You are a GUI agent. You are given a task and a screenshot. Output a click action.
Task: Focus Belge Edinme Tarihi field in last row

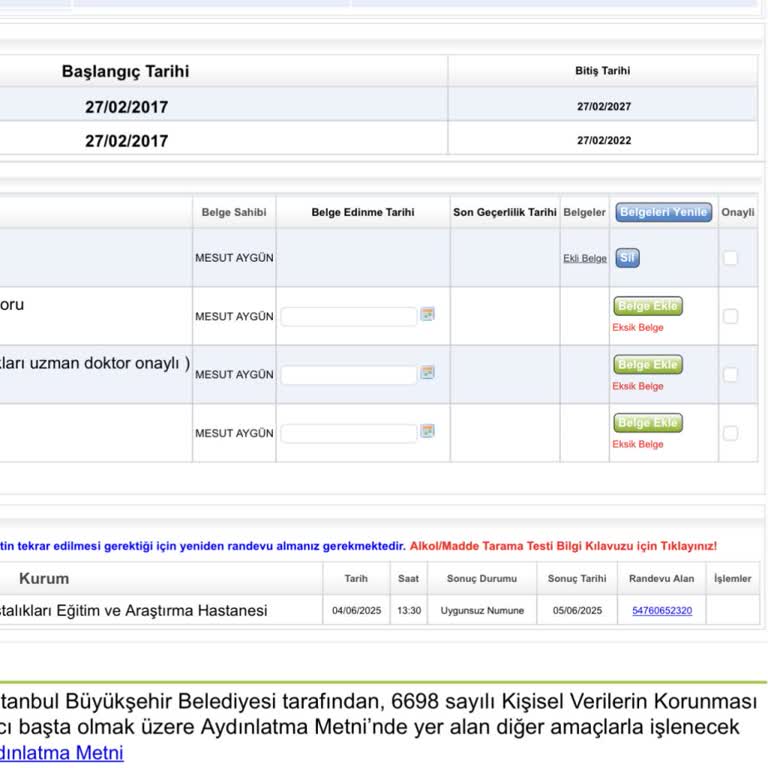pyautogui.click(x=349, y=433)
